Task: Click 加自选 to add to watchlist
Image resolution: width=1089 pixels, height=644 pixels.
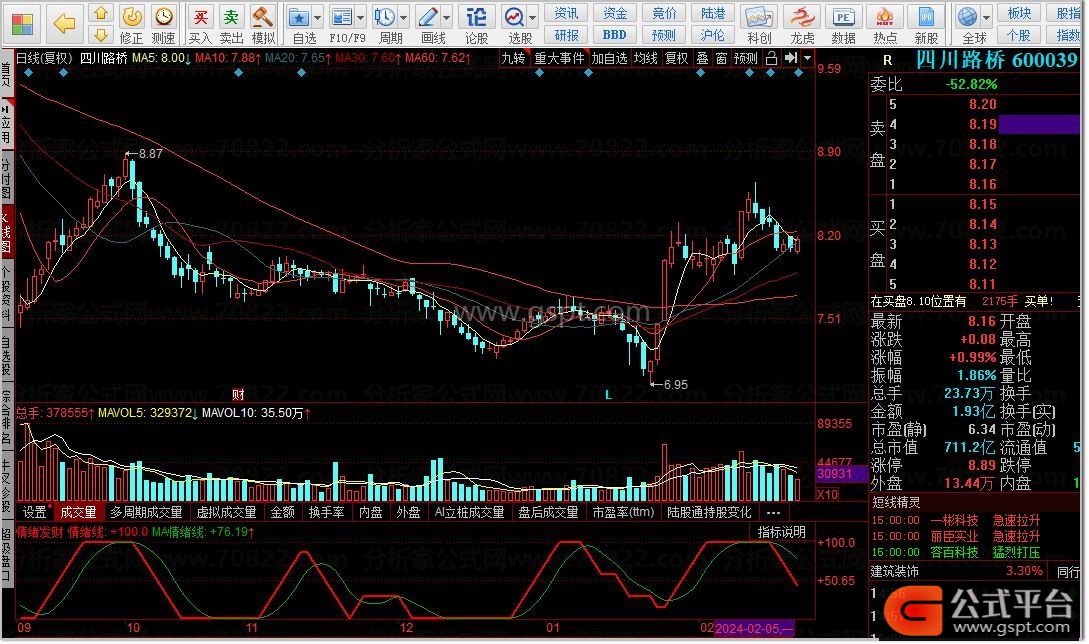Action: (610, 59)
